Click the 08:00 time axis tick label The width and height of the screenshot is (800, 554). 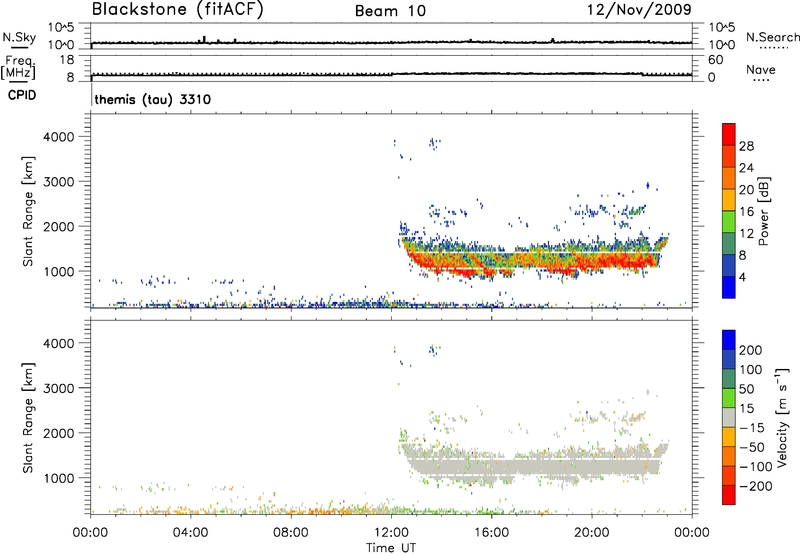(x=291, y=533)
